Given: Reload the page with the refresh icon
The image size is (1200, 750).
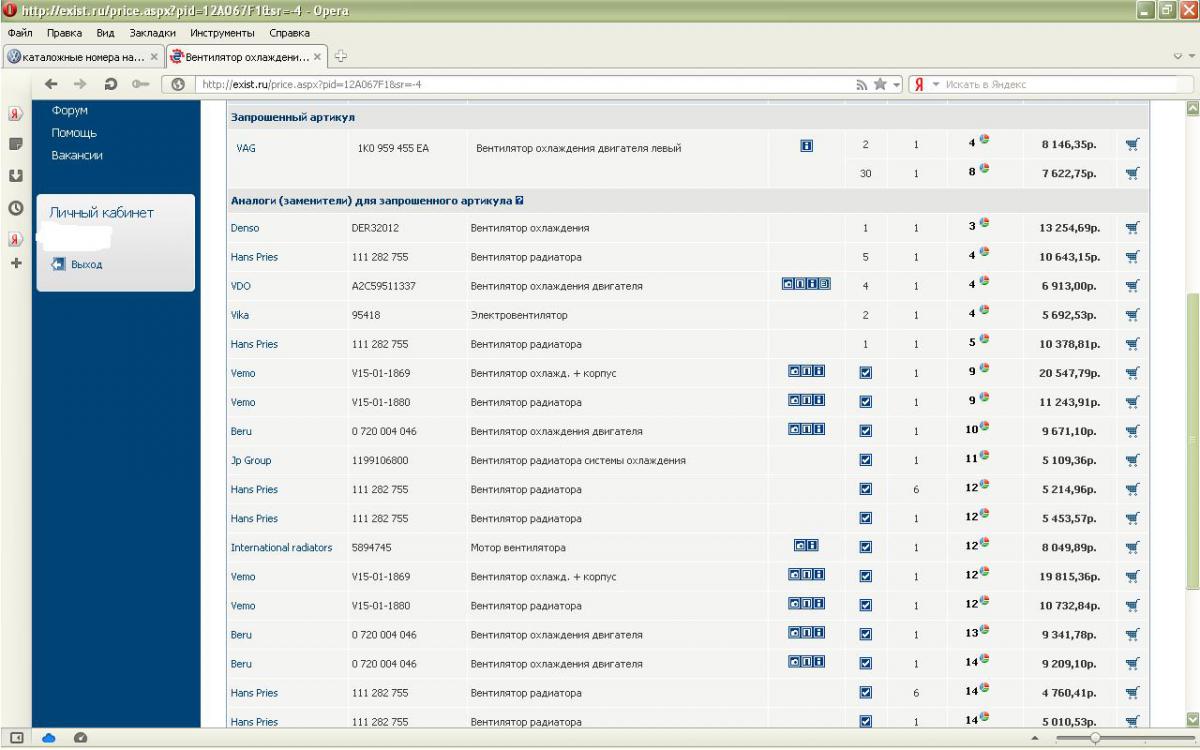Looking at the screenshot, I should click(110, 85).
